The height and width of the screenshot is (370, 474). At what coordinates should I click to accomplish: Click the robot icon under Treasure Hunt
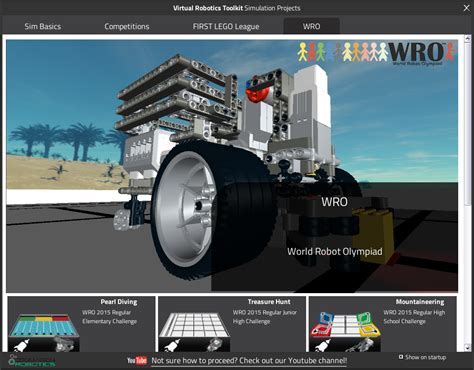click(x=215, y=345)
